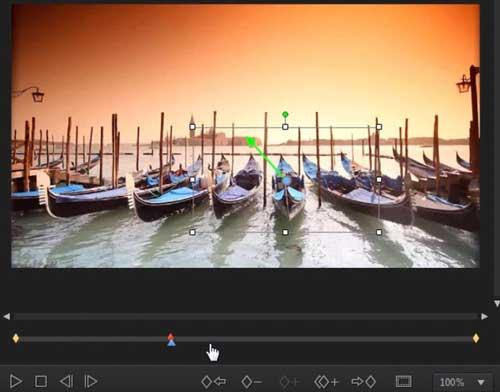500x392 pixels.
Task: Click the timeline scroll right arrow
Action: pos(484,316)
